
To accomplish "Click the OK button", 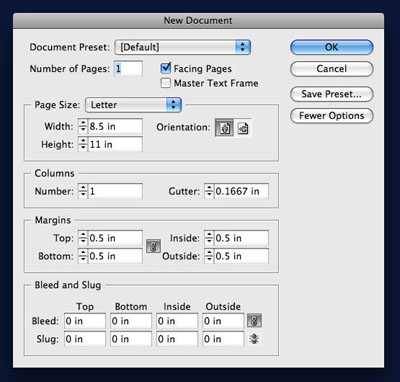I will [x=332, y=47].
